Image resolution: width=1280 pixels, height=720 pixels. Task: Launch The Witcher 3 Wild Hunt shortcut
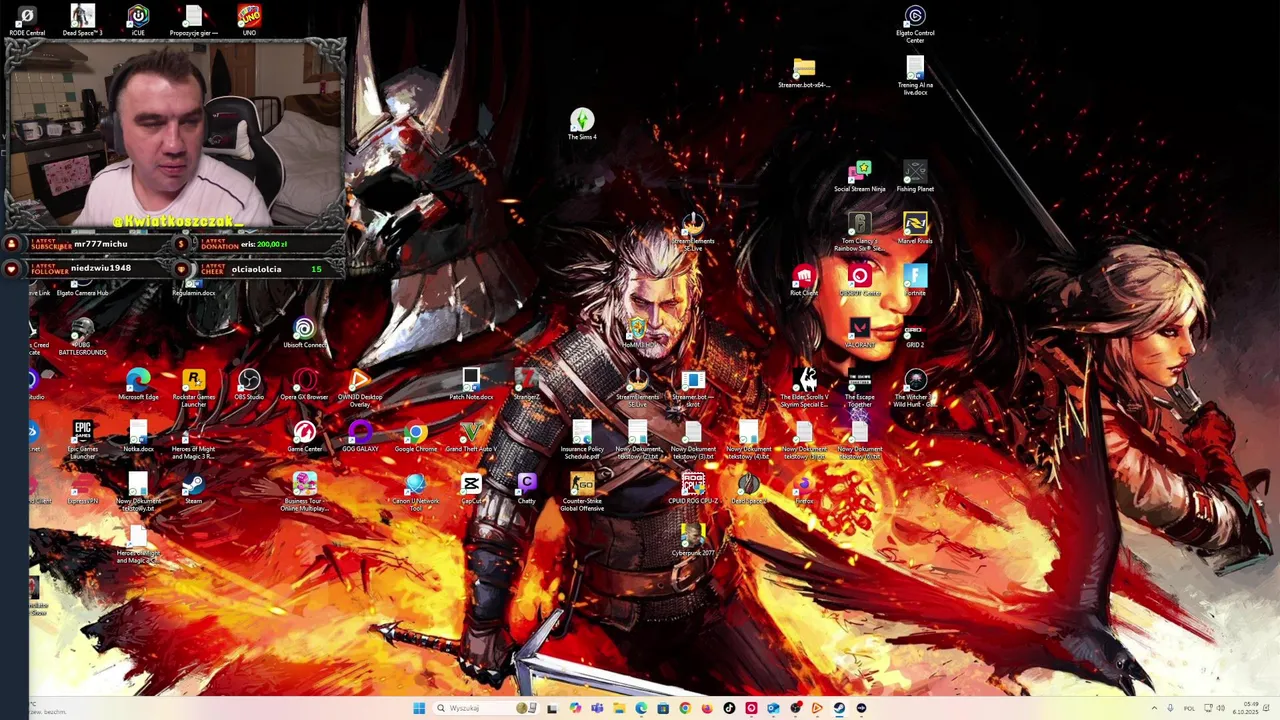915,388
